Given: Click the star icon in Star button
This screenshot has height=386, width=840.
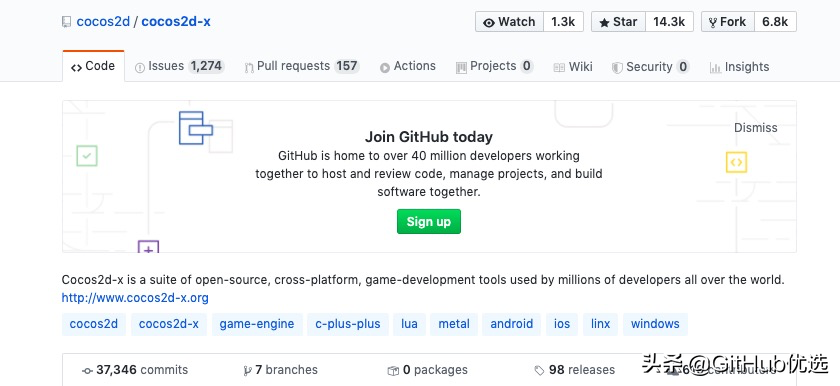Looking at the screenshot, I should (604, 23).
